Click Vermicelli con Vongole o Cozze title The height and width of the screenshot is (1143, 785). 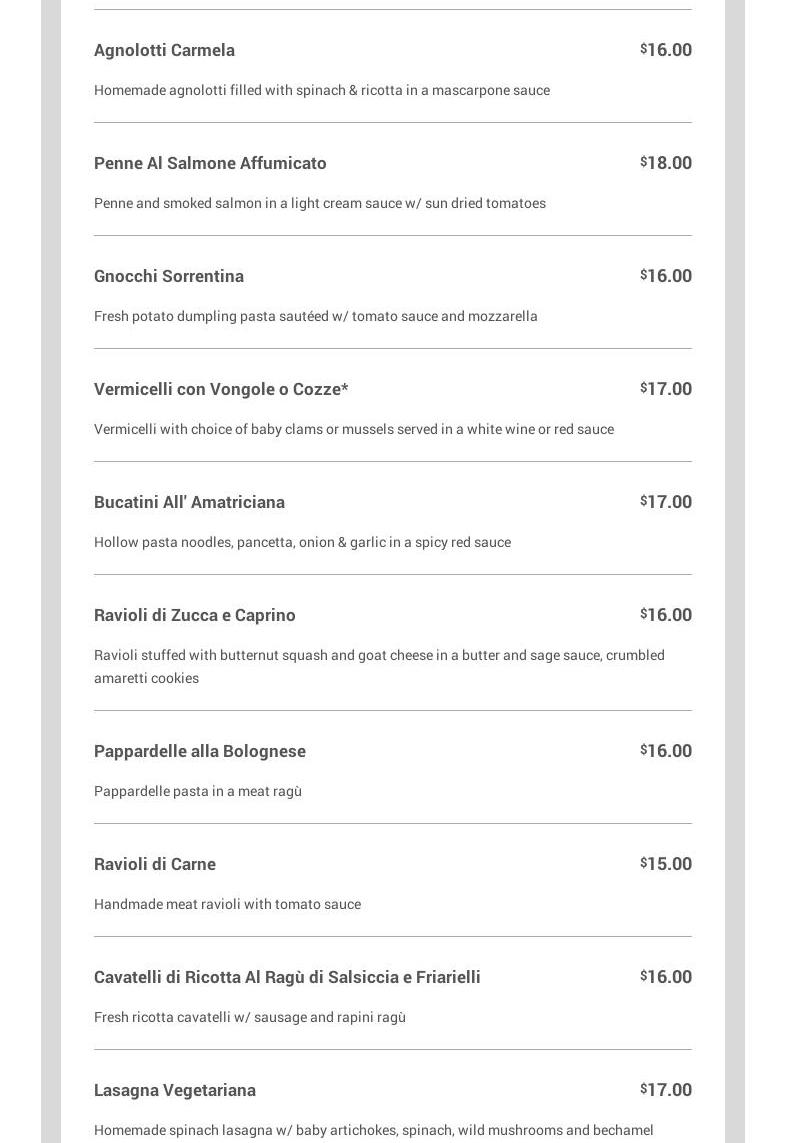[x=221, y=389]
